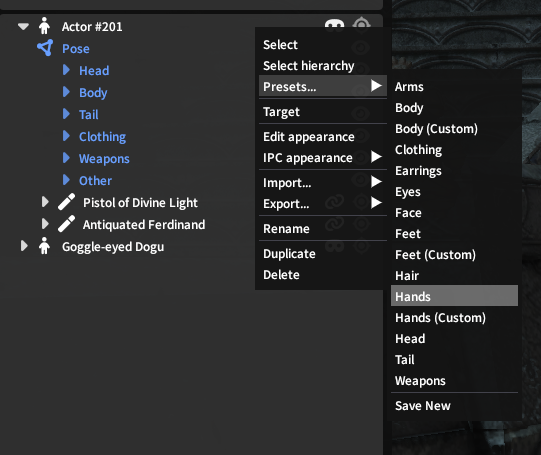Expand the Goggle-eyed Dogu actor
The width and height of the screenshot is (541, 455).
tap(24, 246)
